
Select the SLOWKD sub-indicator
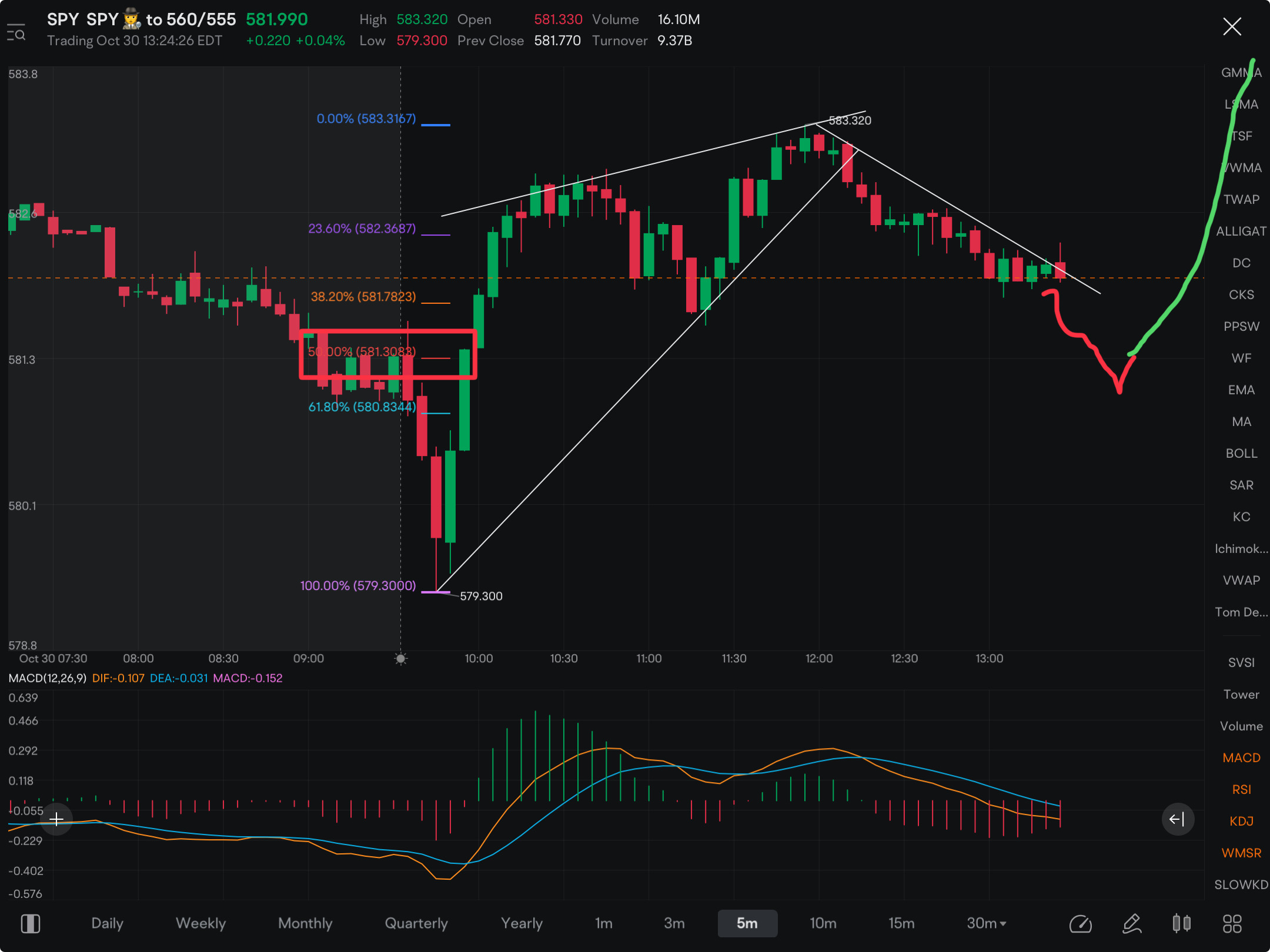point(1241,885)
